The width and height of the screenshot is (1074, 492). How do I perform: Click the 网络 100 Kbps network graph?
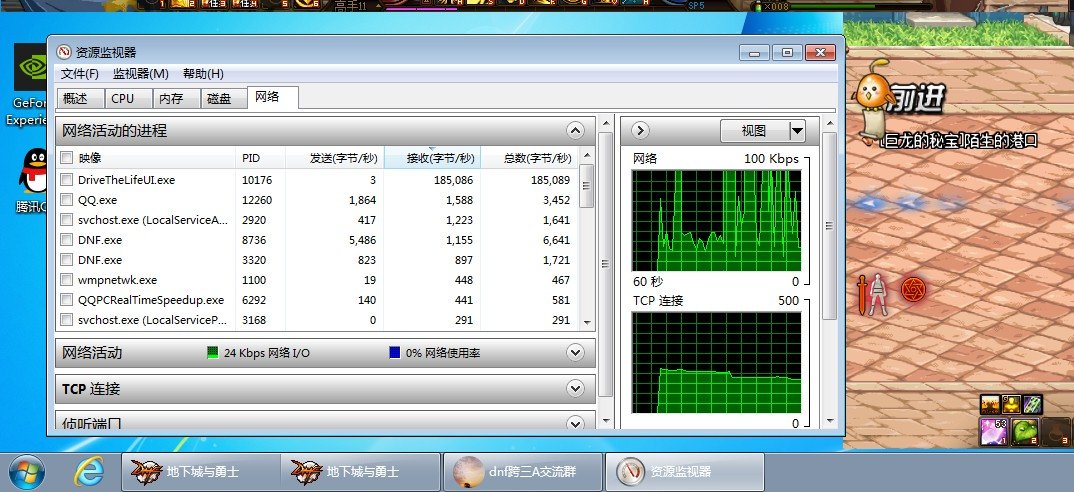(x=716, y=221)
